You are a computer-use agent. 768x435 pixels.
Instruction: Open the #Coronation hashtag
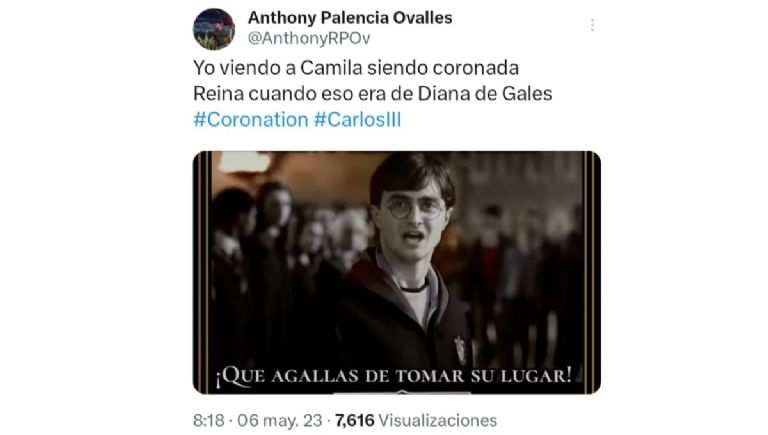[251, 120]
